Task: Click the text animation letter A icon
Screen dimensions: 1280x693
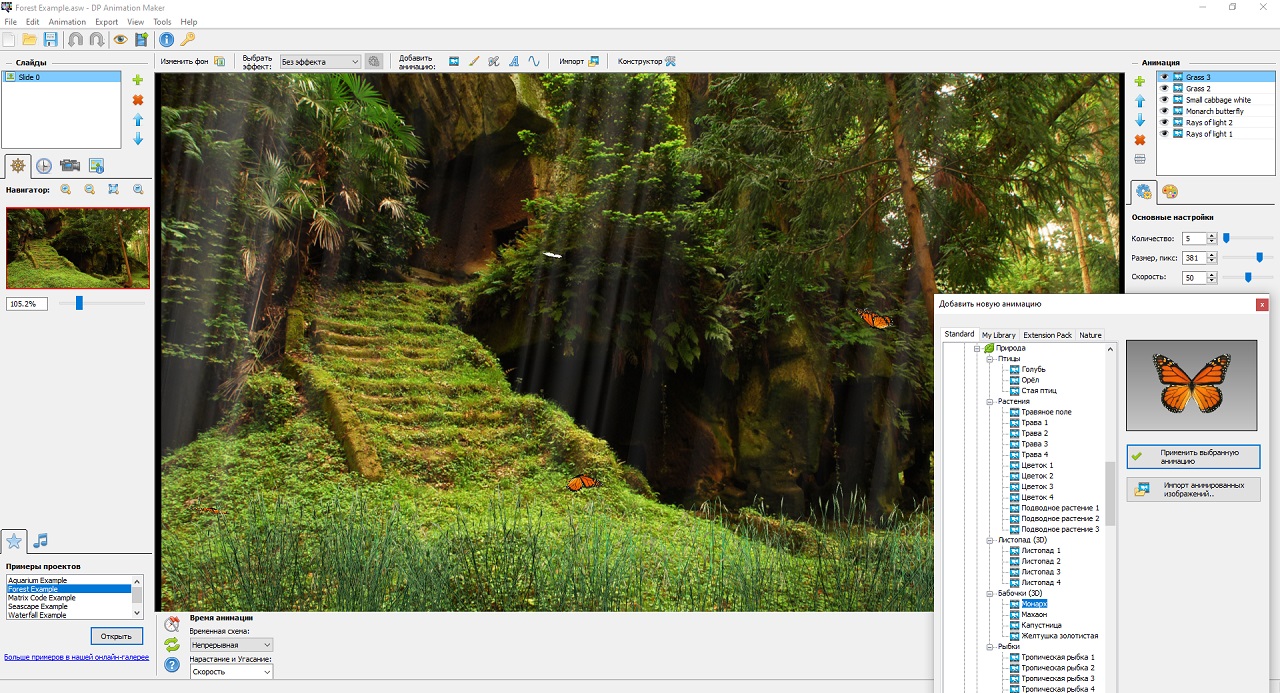Action: pos(514,61)
